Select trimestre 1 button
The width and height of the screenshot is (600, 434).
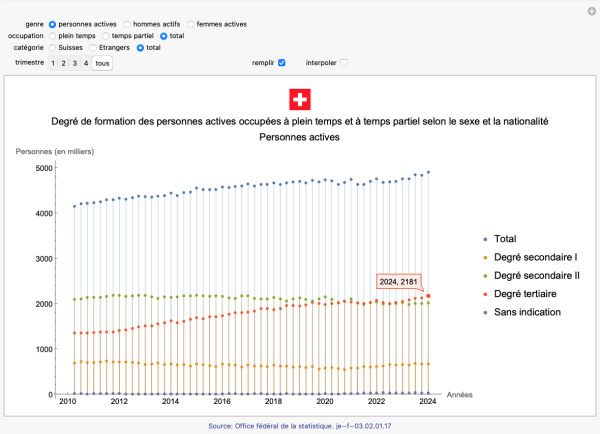53,63
